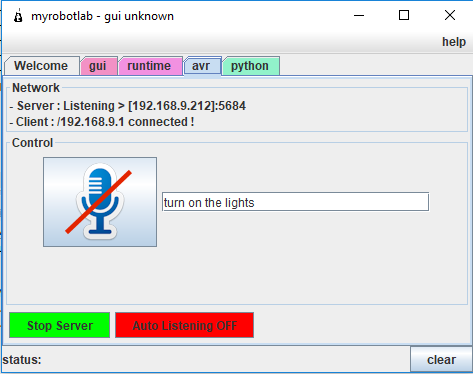Click the green Stop Server button
Image resolution: width=473 pixels, height=374 pixels.
(x=60, y=325)
